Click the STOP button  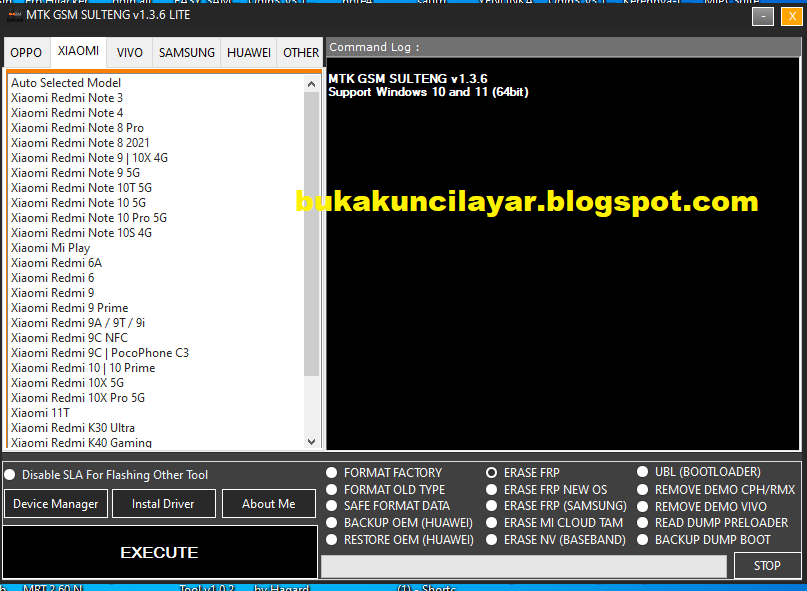(x=767, y=566)
